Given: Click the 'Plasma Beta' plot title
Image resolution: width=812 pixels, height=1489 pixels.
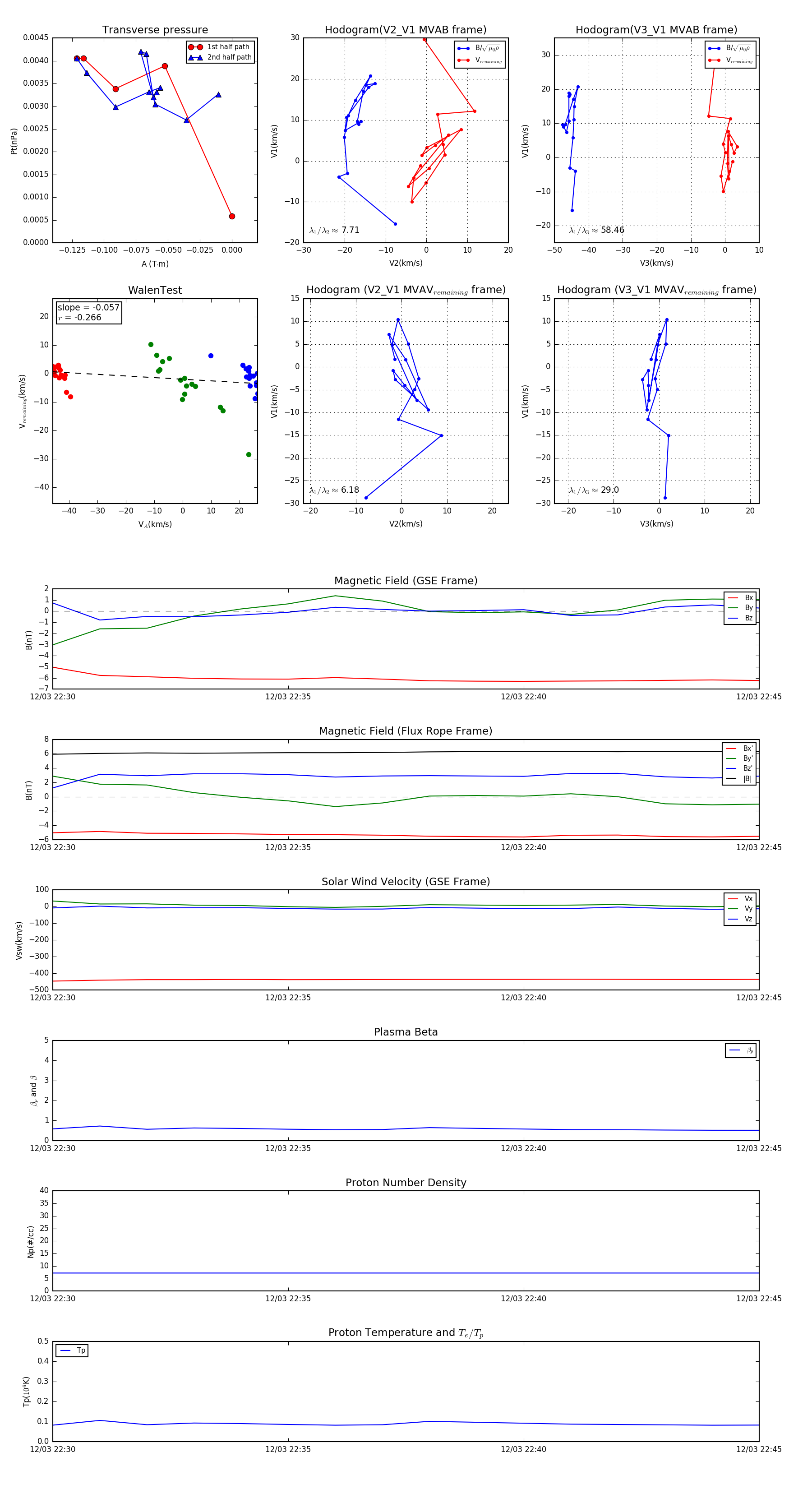Looking at the screenshot, I should coord(406,1032).
